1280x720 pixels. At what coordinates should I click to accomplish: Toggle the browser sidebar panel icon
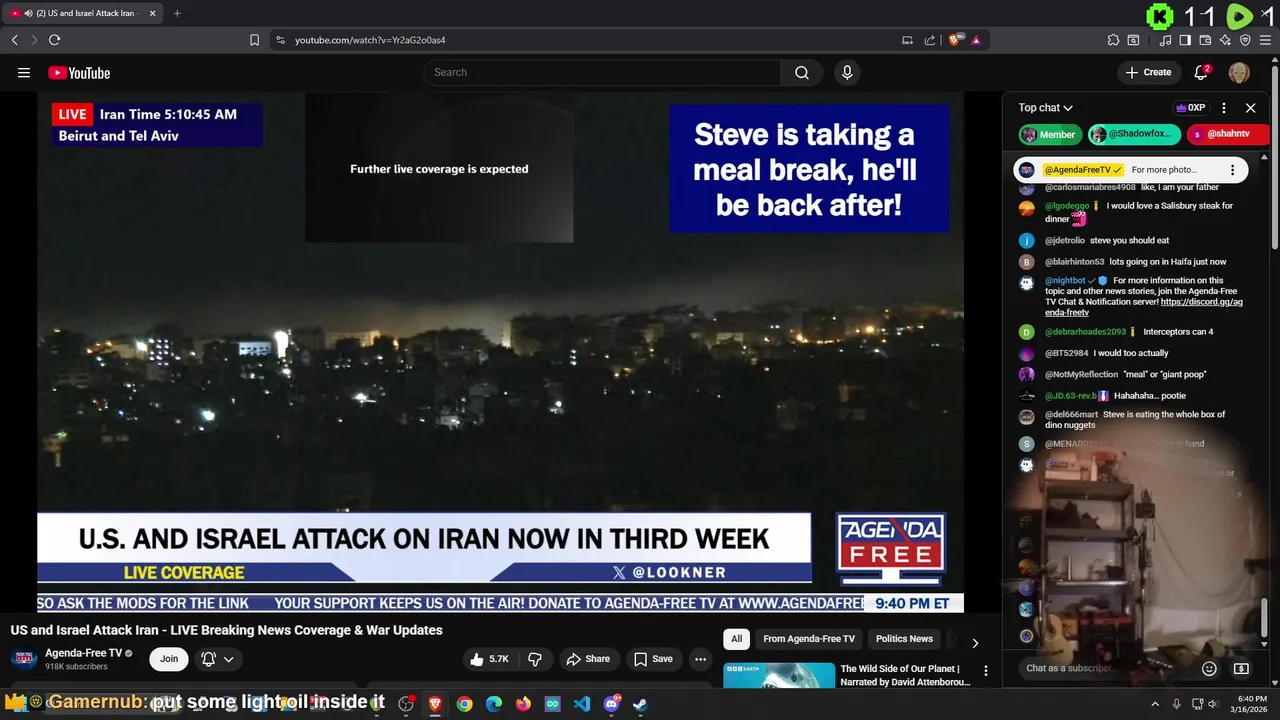click(1185, 40)
